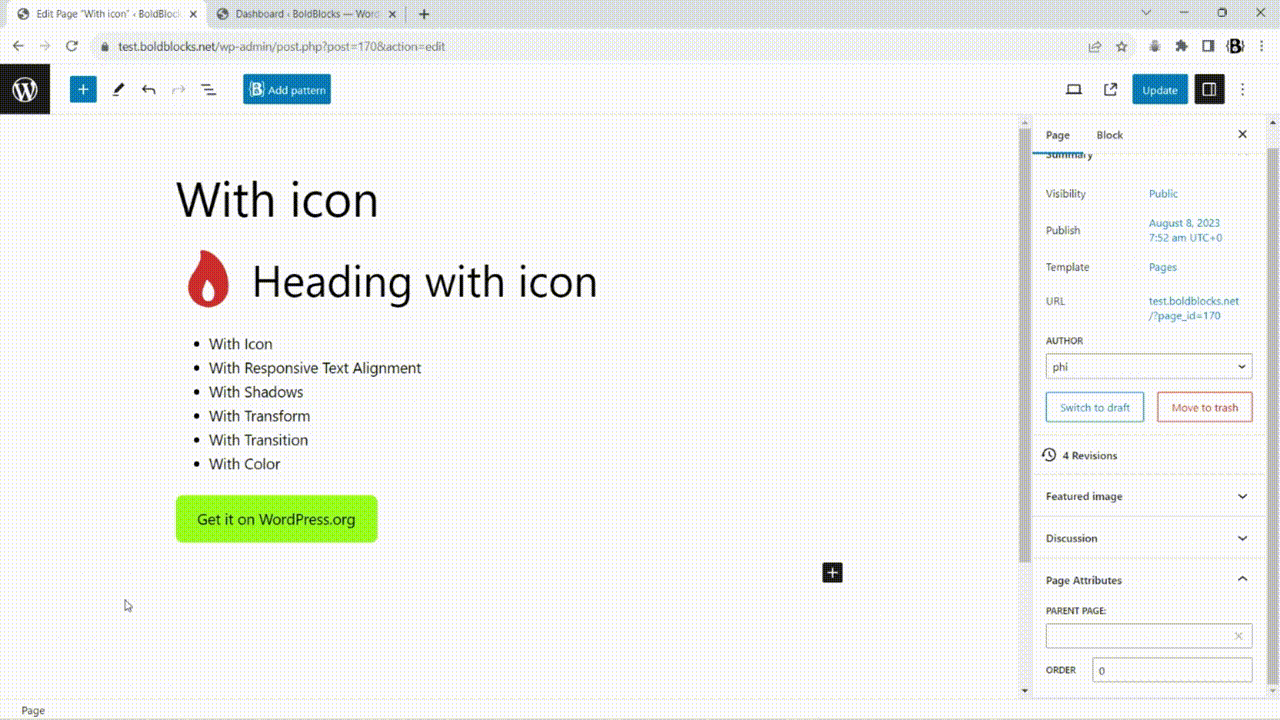This screenshot has height=720, width=1280.
Task: Click the WordPress logo to view pages
Action: 25,90
